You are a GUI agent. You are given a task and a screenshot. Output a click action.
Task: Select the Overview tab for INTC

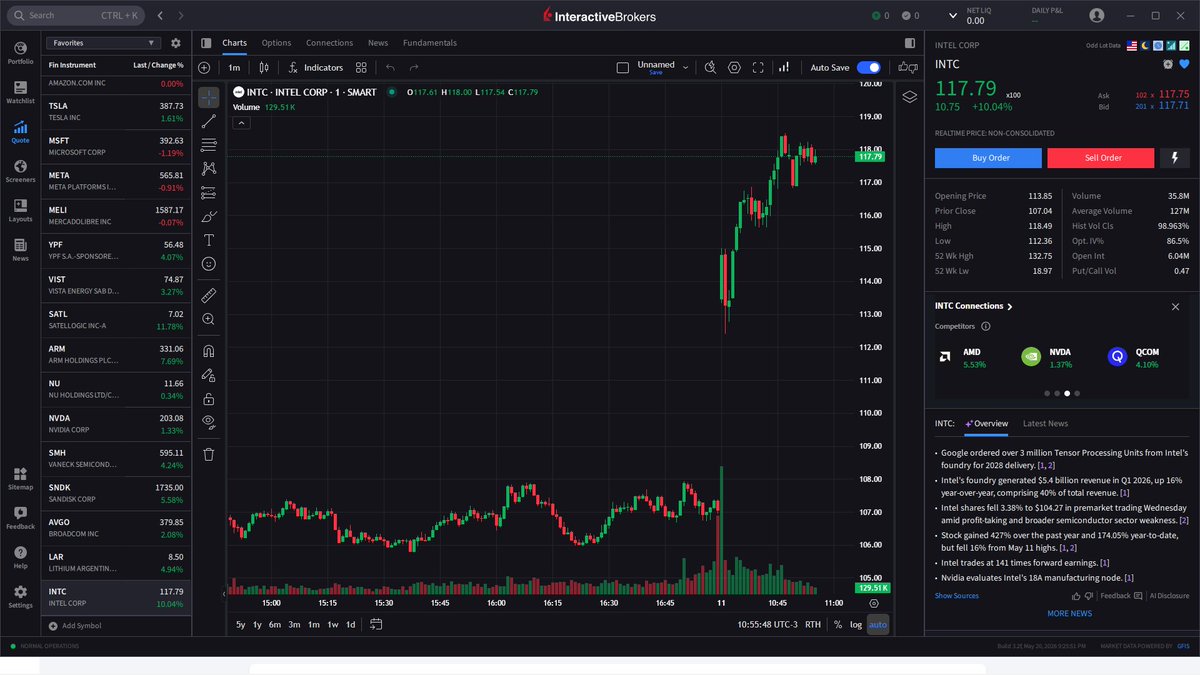986,423
